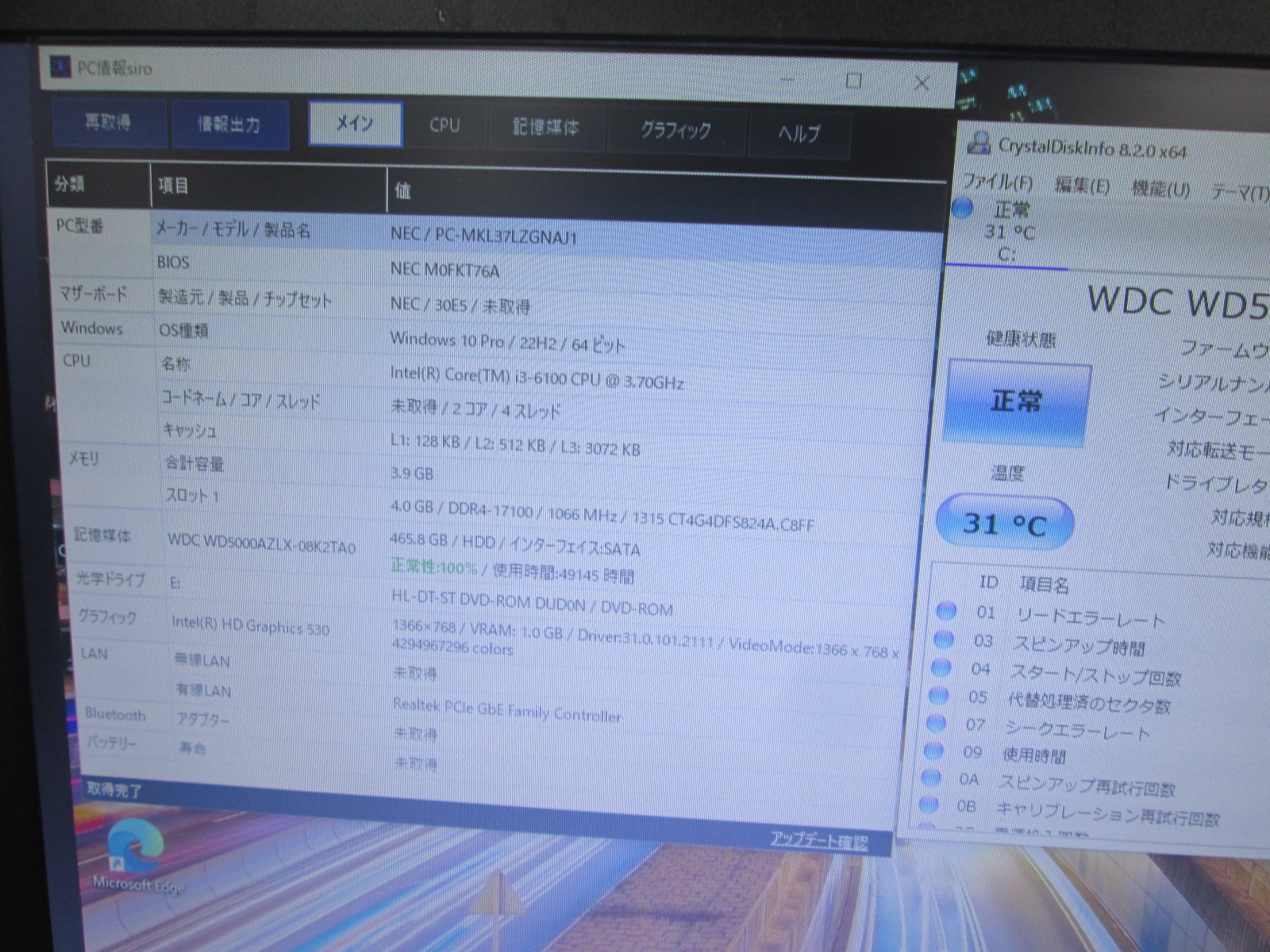The image size is (1270, 952).
Task: Switch to the メイン tab
Action: [x=355, y=124]
